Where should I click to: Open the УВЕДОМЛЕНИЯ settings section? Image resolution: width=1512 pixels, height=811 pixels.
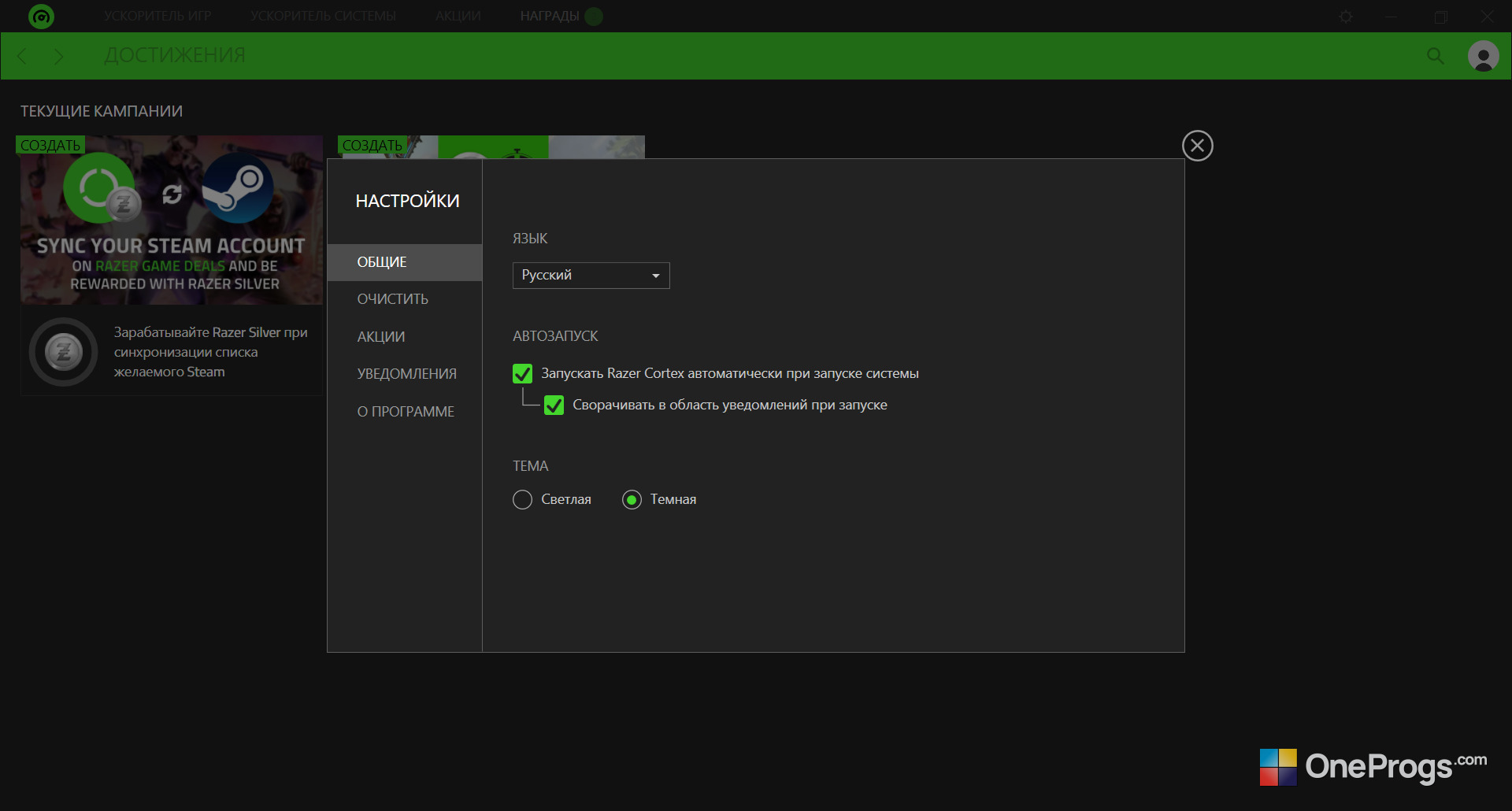click(x=405, y=374)
